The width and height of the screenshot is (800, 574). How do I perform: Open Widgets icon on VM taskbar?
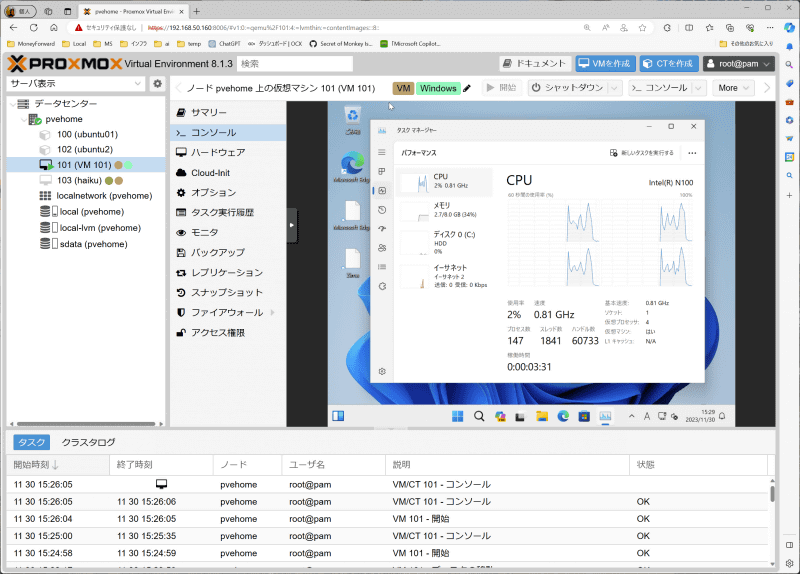[338, 416]
